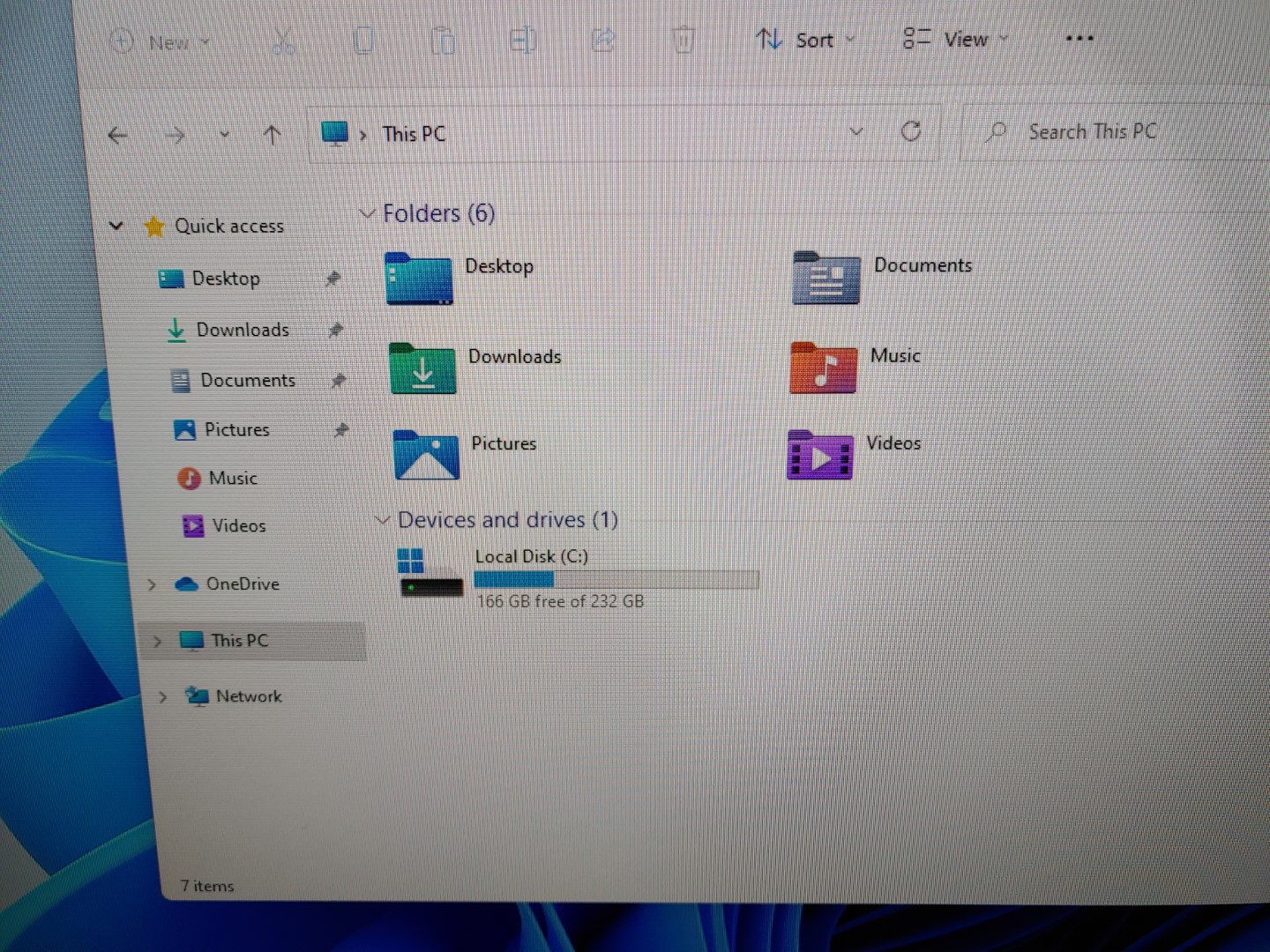Open the Sort dropdown menu
Viewport: 1270px width, 952px height.
pos(805,40)
